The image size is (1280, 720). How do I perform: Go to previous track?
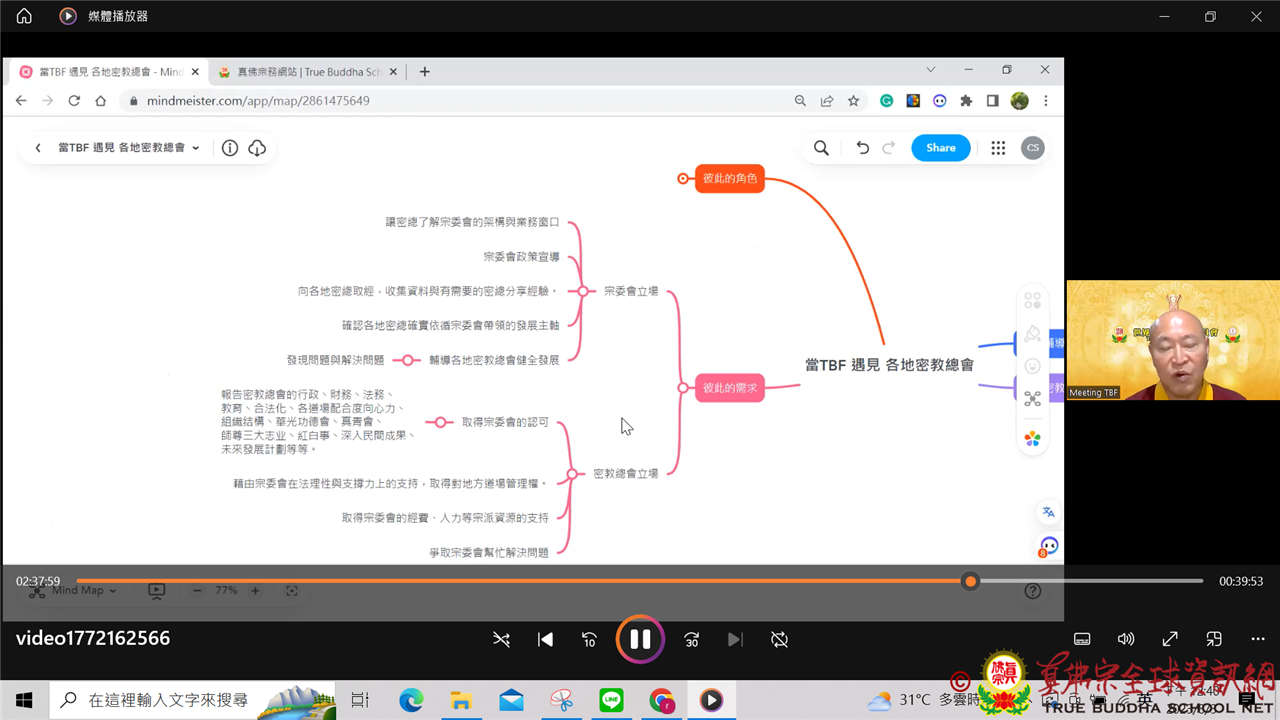[x=545, y=639]
